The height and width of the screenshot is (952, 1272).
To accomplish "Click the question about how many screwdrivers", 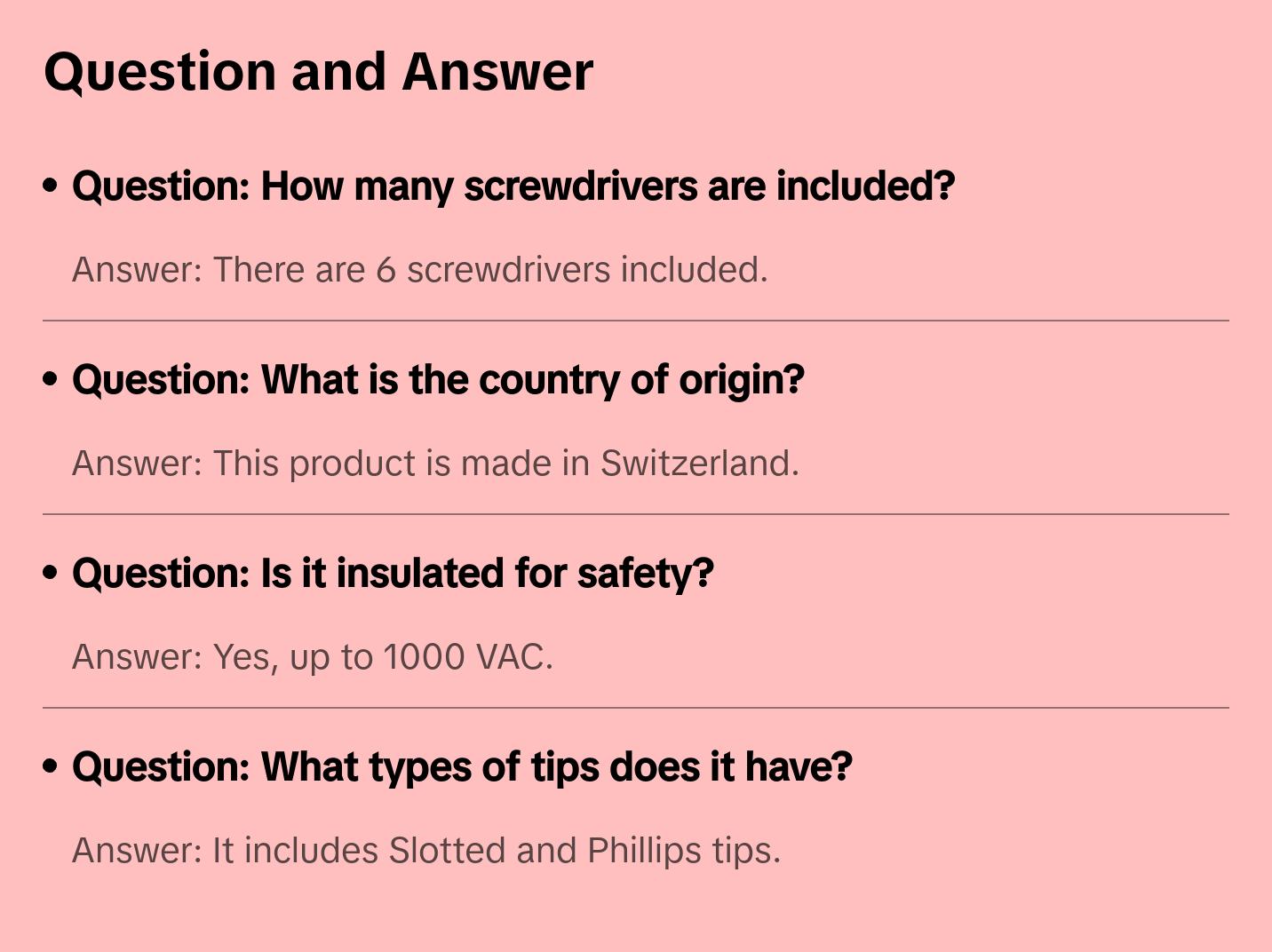I will 513,186.
